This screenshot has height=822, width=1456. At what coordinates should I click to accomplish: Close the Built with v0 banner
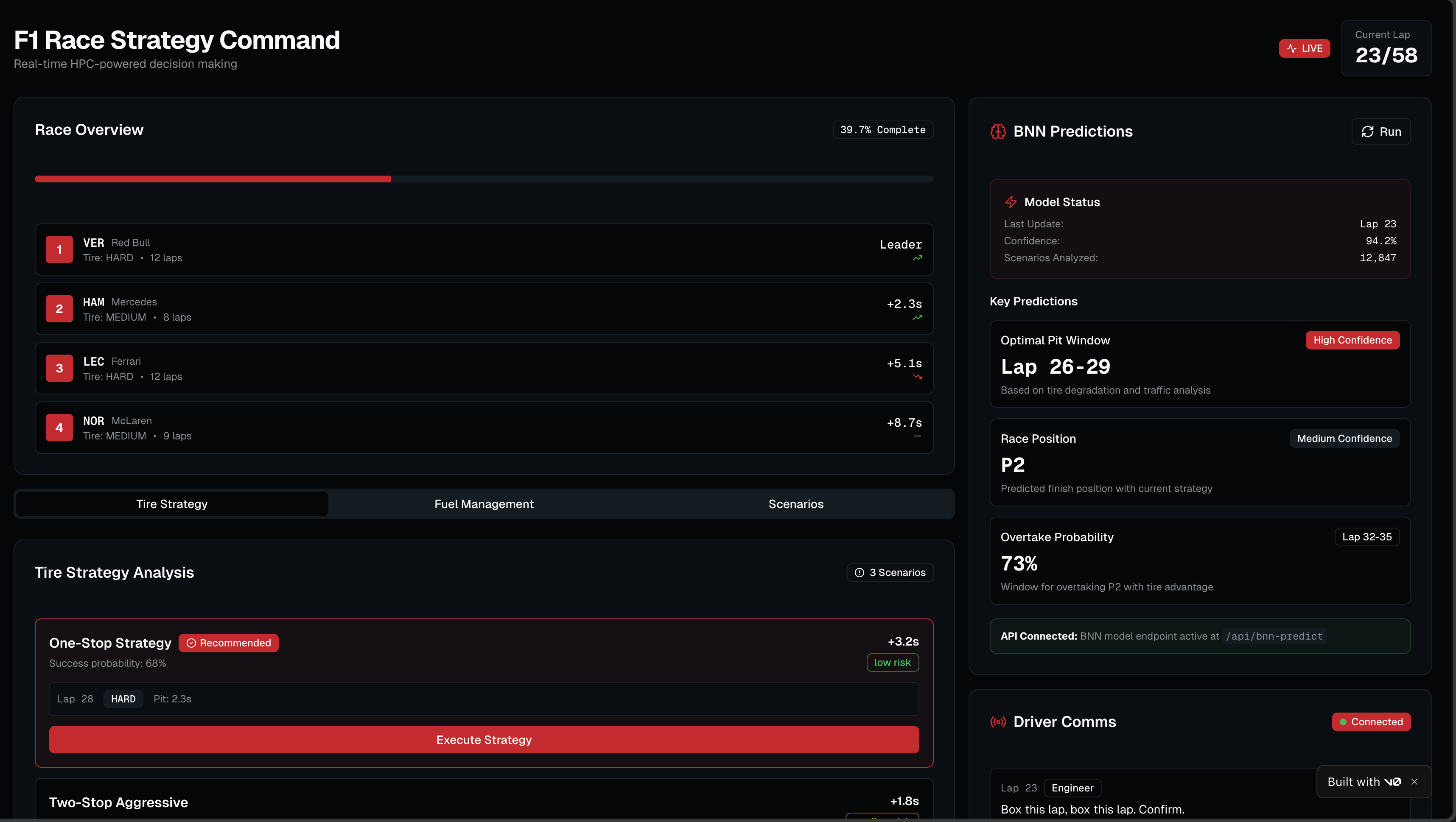click(x=1414, y=782)
